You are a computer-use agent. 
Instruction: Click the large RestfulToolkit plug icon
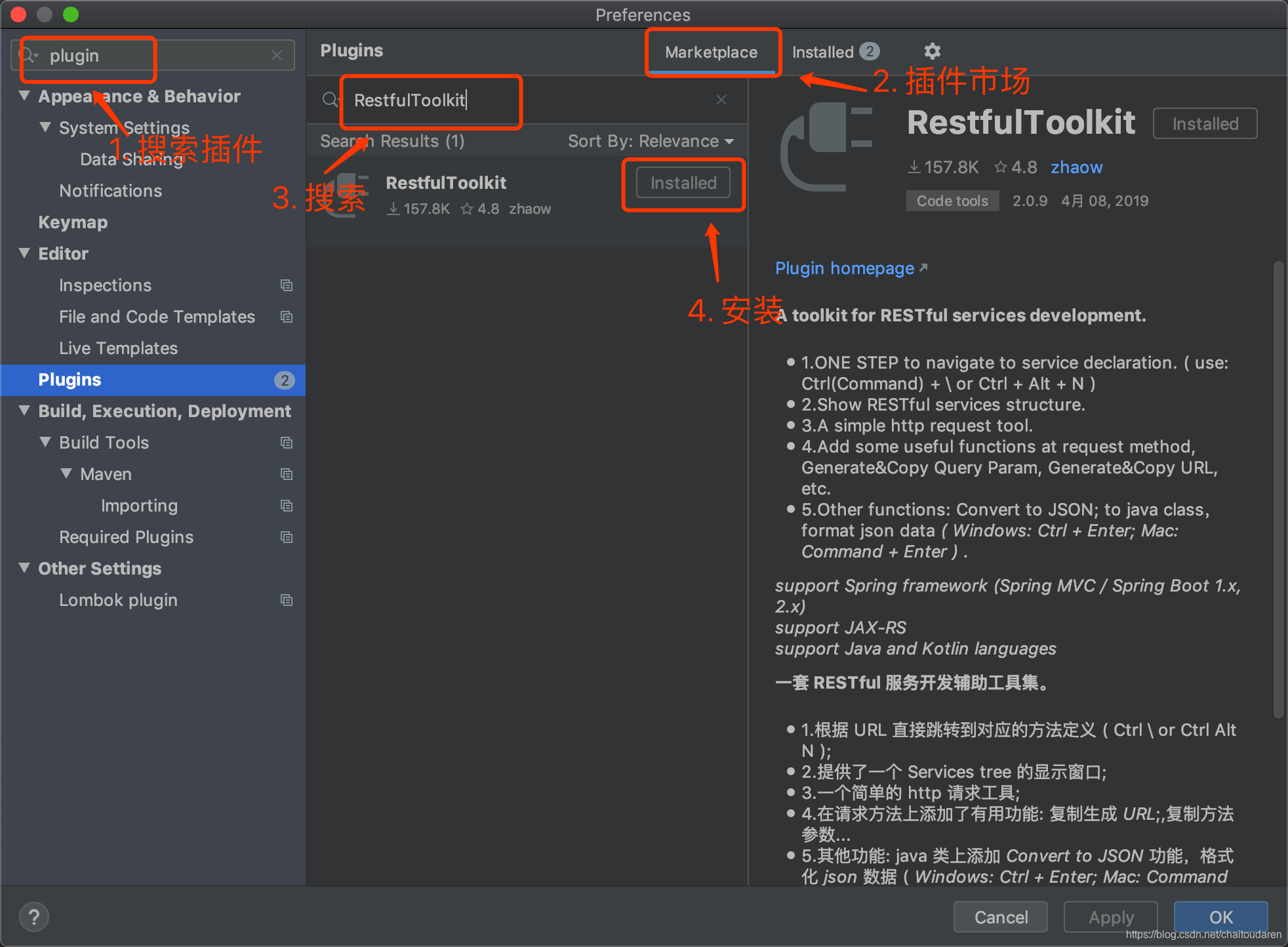826,147
